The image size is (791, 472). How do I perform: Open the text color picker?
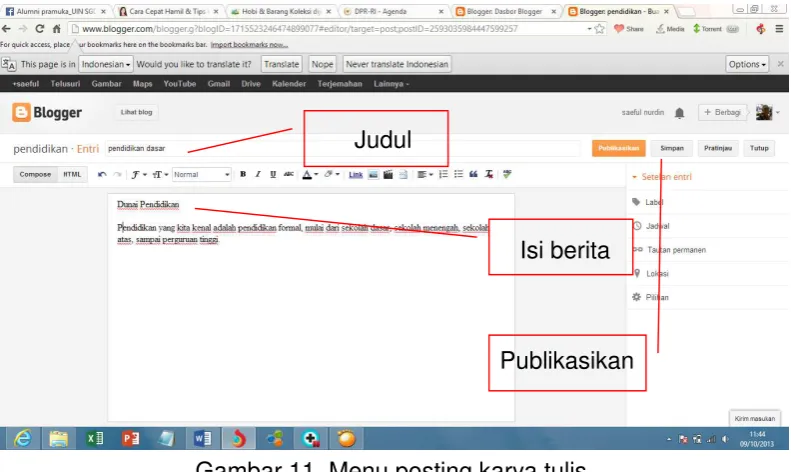[x=310, y=174]
